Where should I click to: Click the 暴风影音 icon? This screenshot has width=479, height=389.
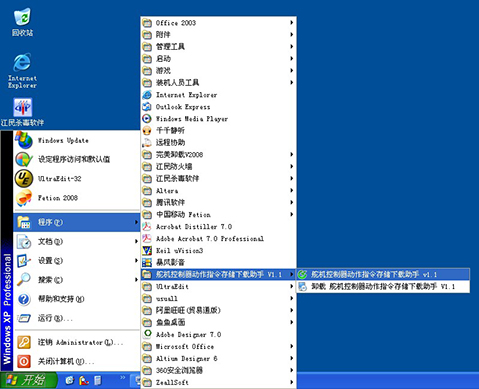click(x=147, y=262)
